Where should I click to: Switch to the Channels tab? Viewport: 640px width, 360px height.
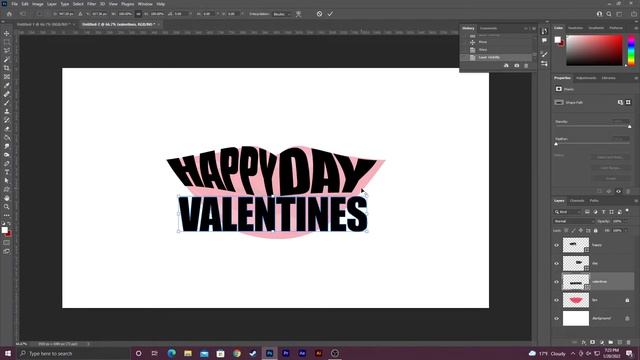[x=577, y=201]
